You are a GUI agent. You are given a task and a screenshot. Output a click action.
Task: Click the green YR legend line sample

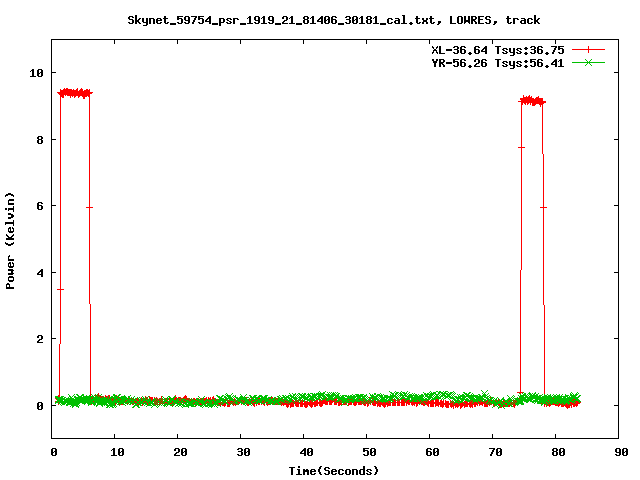pyautogui.click(x=588, y=63)
